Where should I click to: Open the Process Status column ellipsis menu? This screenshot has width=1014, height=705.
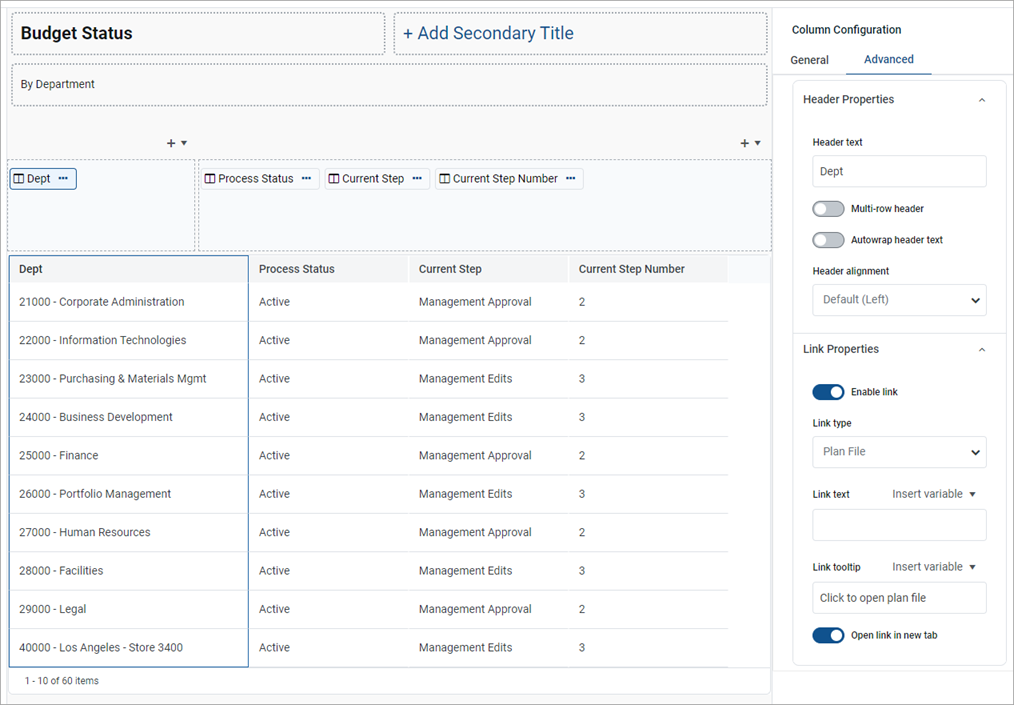tap(306, 179)
